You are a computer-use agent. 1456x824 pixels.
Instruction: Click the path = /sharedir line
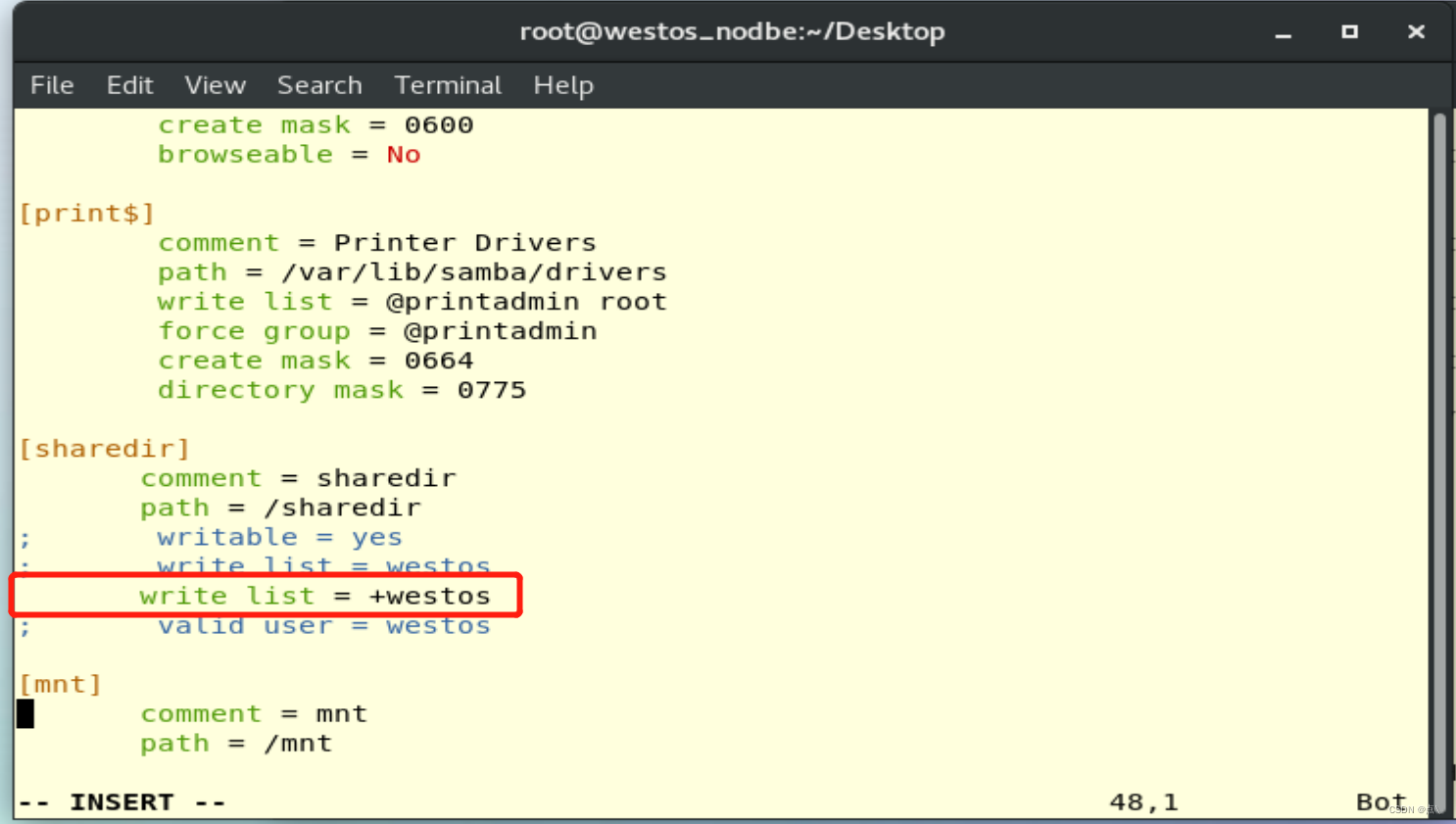tap(279, 507)
